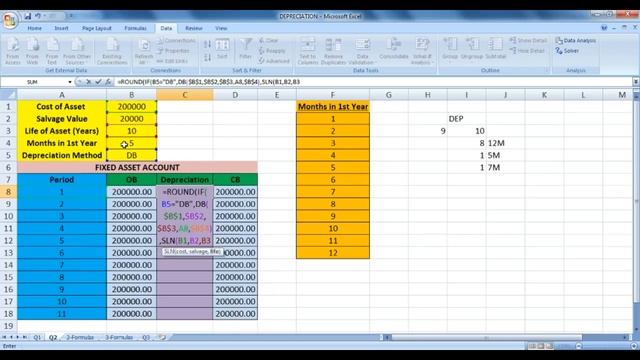Viewport: 640px width, 360px height.
Task: Click the vertical scrollbar
Action: pyautogui.click(x=636, y=200)
